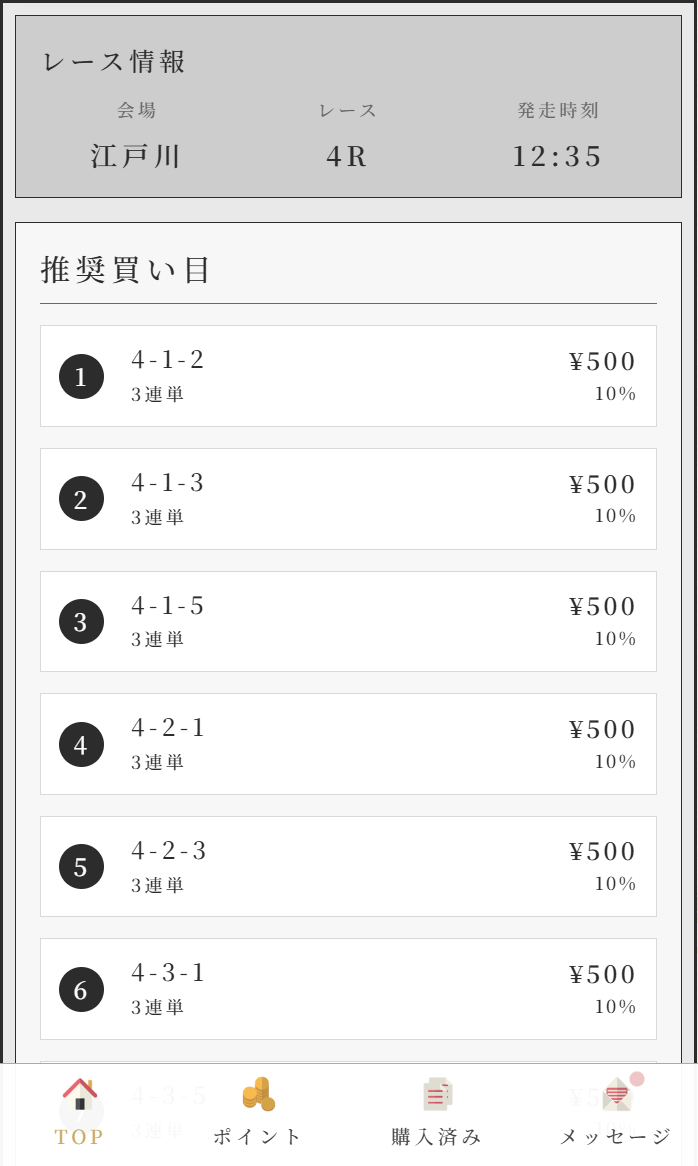Switch to the ポイント tab label
The height and width of the screenshot is (1166, 698).
point(258,1137)
